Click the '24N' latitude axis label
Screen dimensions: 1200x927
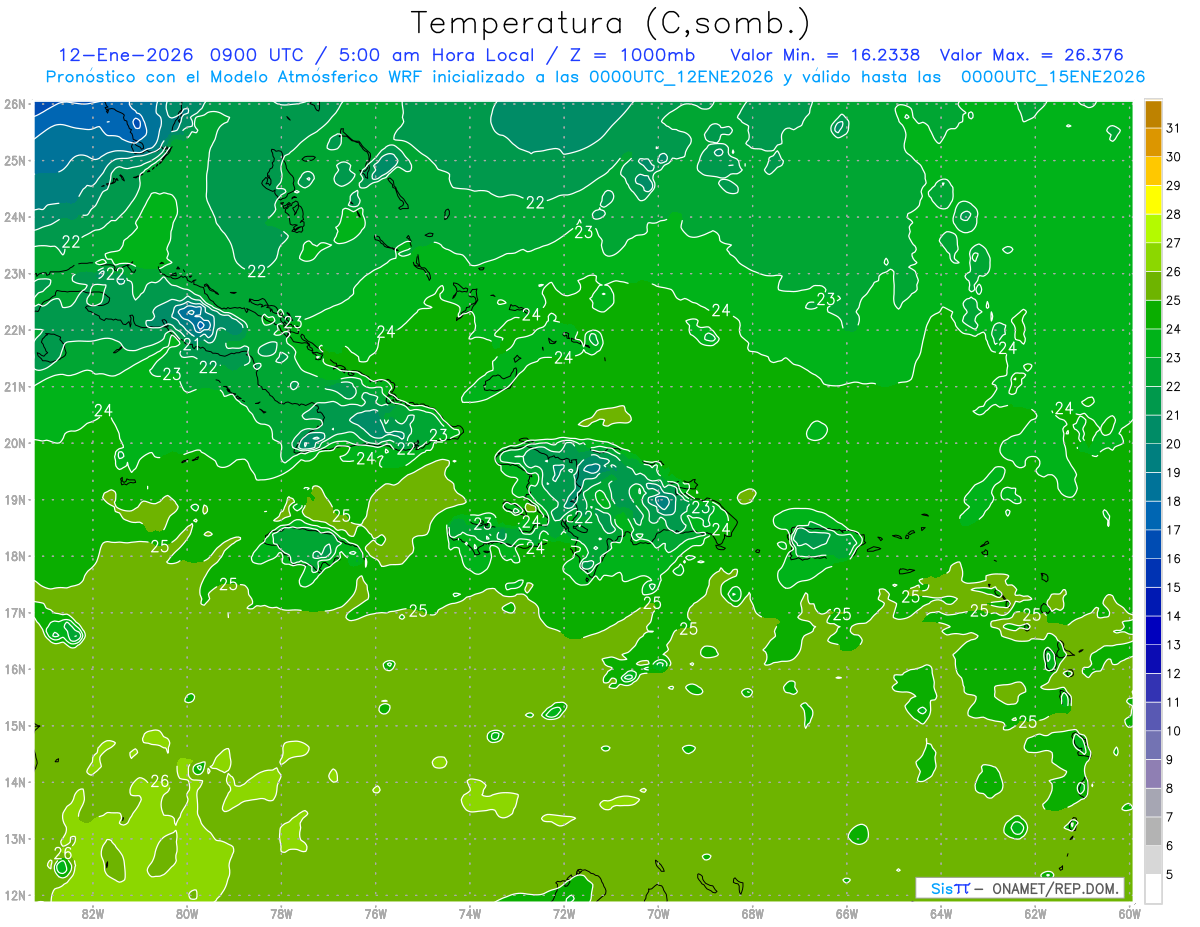pos(14,217)
